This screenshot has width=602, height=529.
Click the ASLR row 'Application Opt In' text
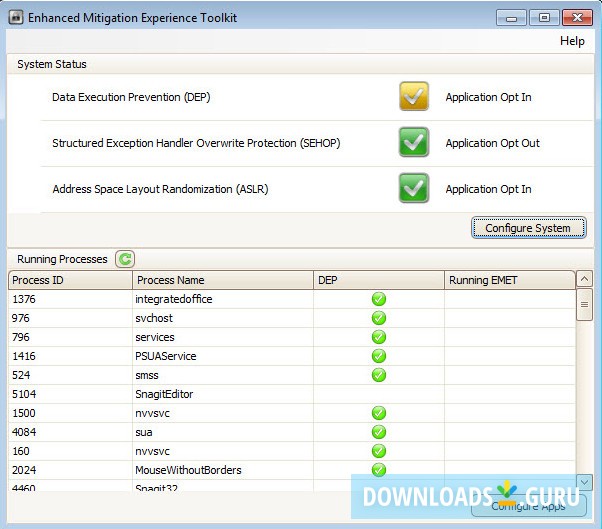488,189
